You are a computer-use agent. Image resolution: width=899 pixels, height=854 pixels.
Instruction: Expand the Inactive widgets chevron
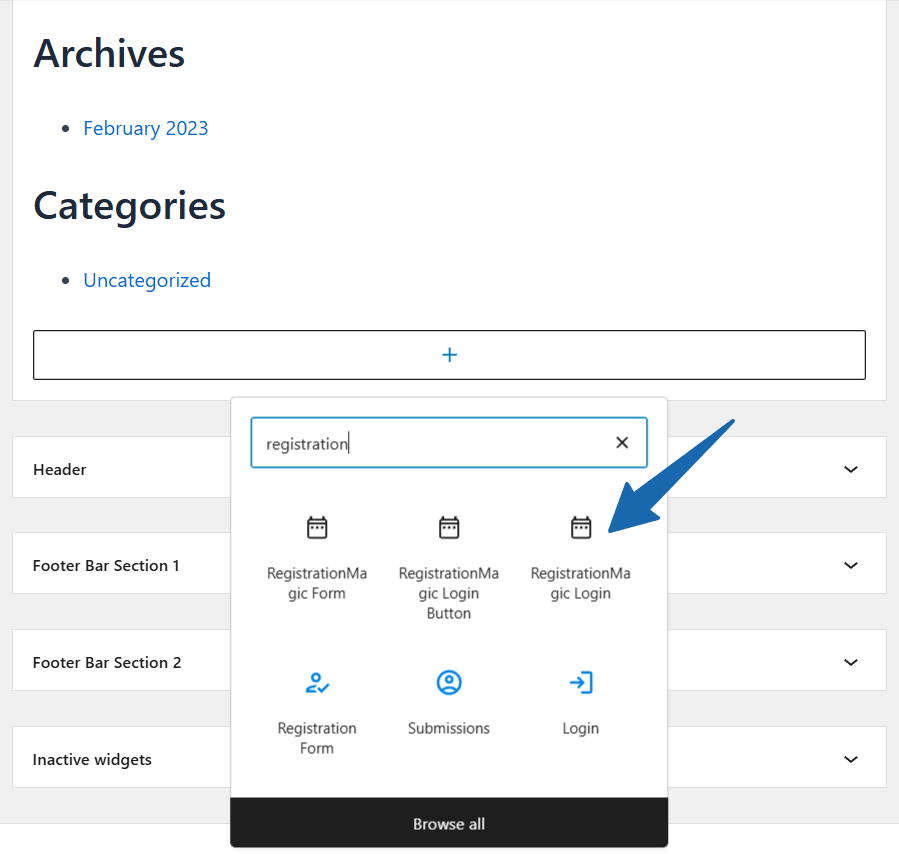coord(850,759)
